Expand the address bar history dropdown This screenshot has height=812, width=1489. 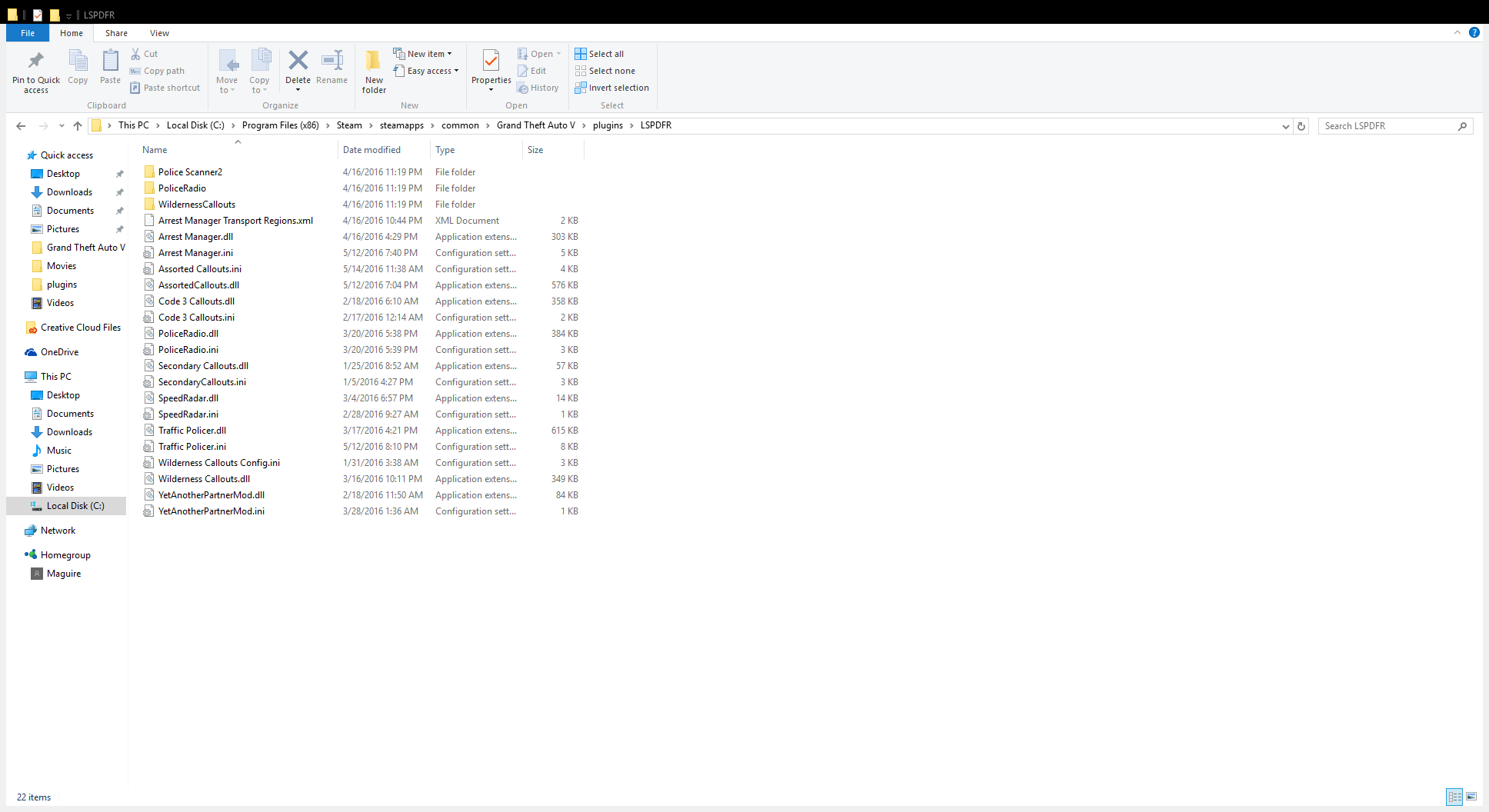(1286, 126)
